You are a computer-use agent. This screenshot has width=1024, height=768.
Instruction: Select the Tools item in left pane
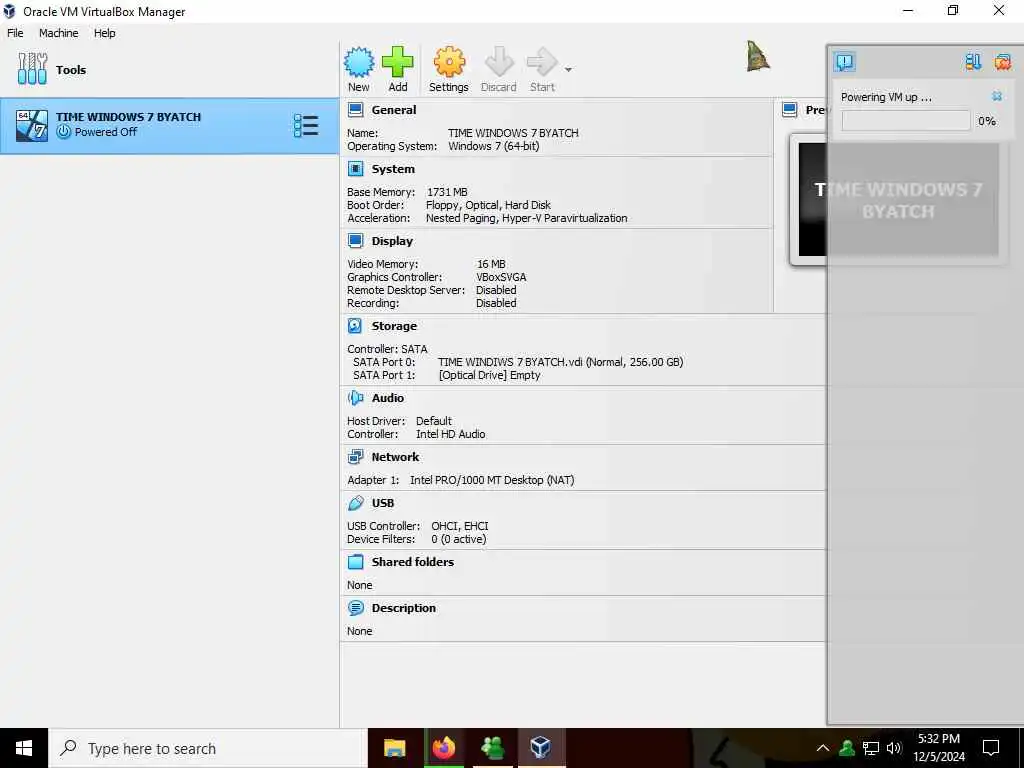click(x=170, y=70)
